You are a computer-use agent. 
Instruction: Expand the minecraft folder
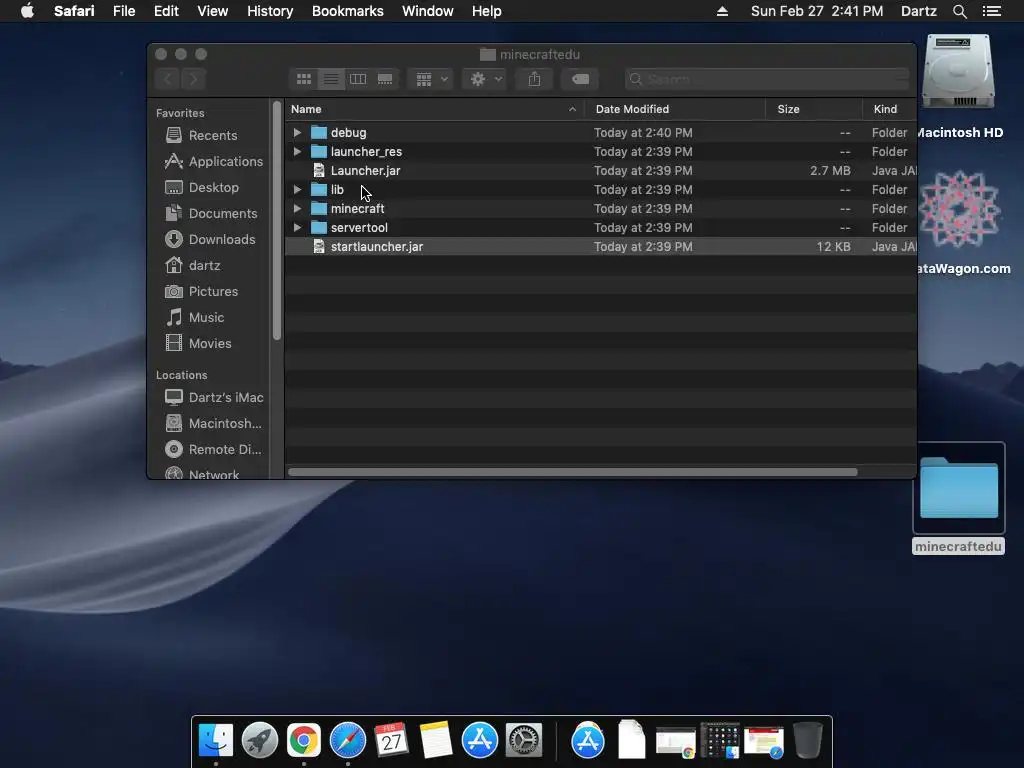click(297, 208)
